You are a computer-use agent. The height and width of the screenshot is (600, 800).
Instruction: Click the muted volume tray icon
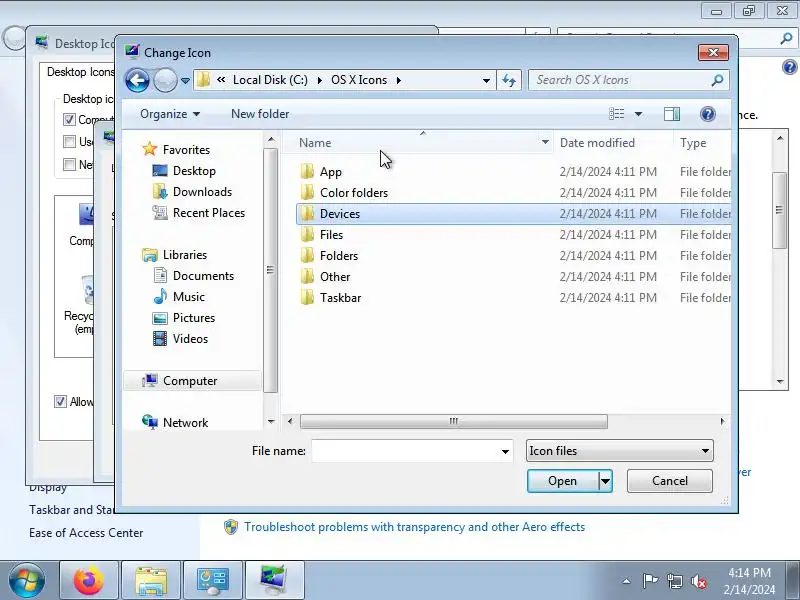698,581
